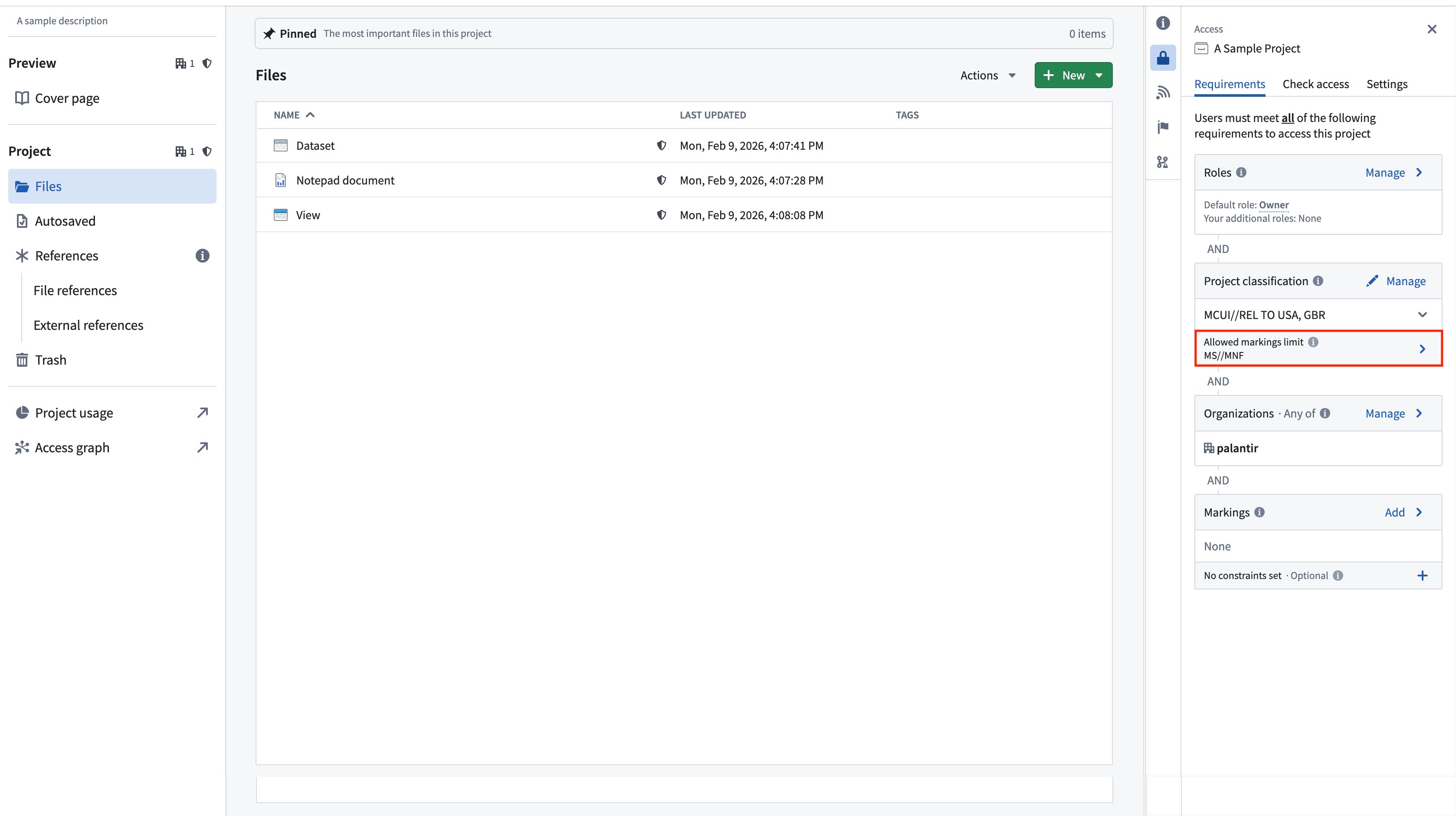The image size is (1456, 816).
Task: Click the References info icon
Action: tap(202, 256)
